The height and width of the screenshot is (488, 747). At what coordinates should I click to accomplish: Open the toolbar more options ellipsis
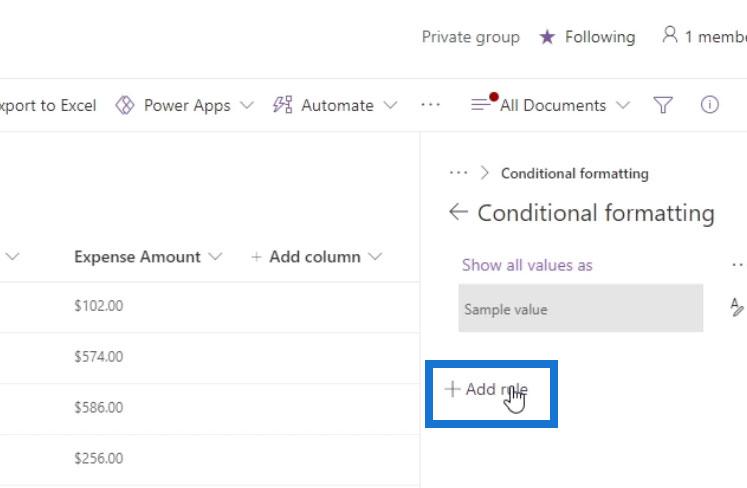coord(430,104)
